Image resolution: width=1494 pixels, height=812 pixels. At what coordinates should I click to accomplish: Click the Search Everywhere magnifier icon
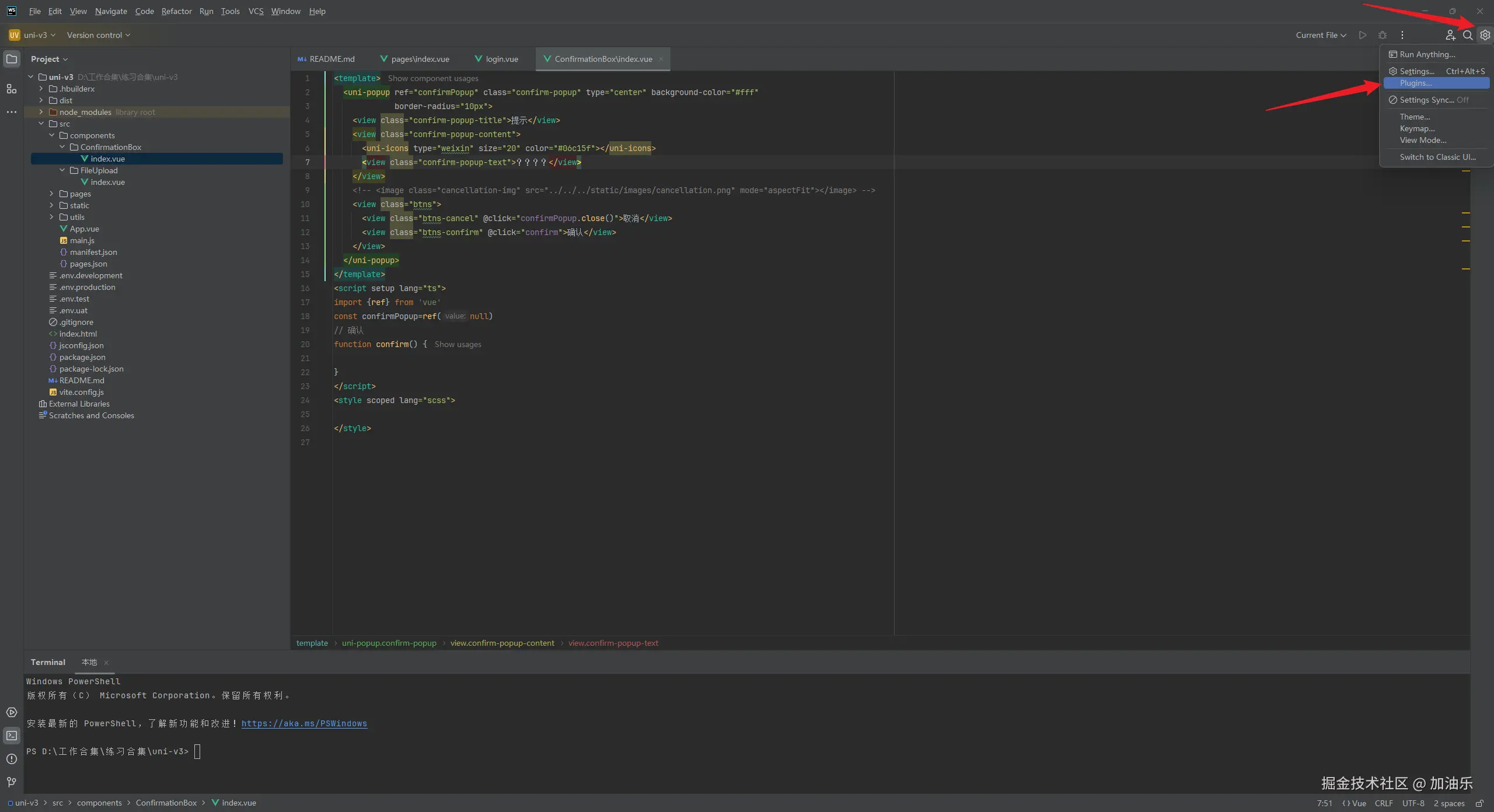click(1467, 35)
